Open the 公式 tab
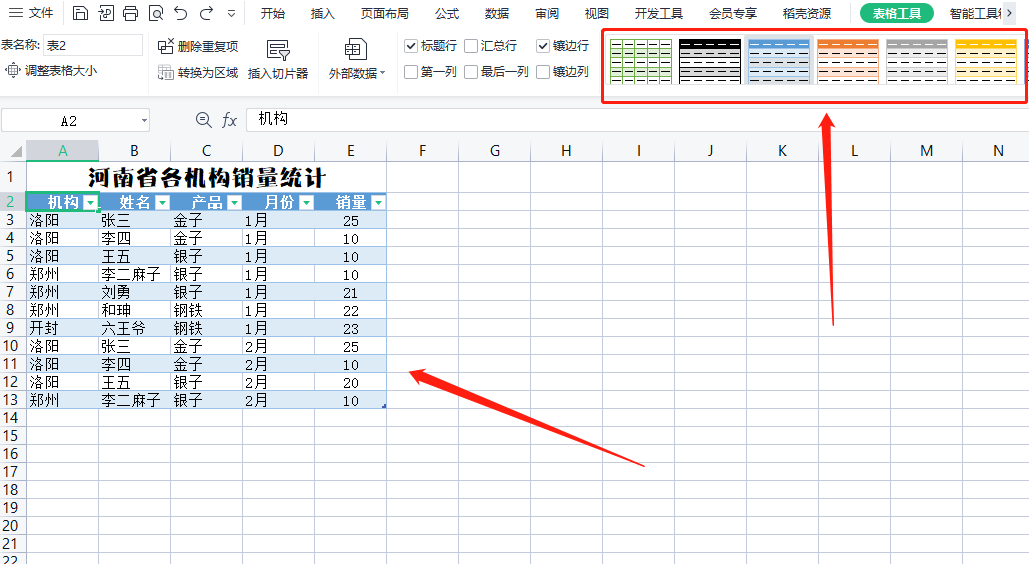This screenshot has height=564, width=1029. (447, 13)
